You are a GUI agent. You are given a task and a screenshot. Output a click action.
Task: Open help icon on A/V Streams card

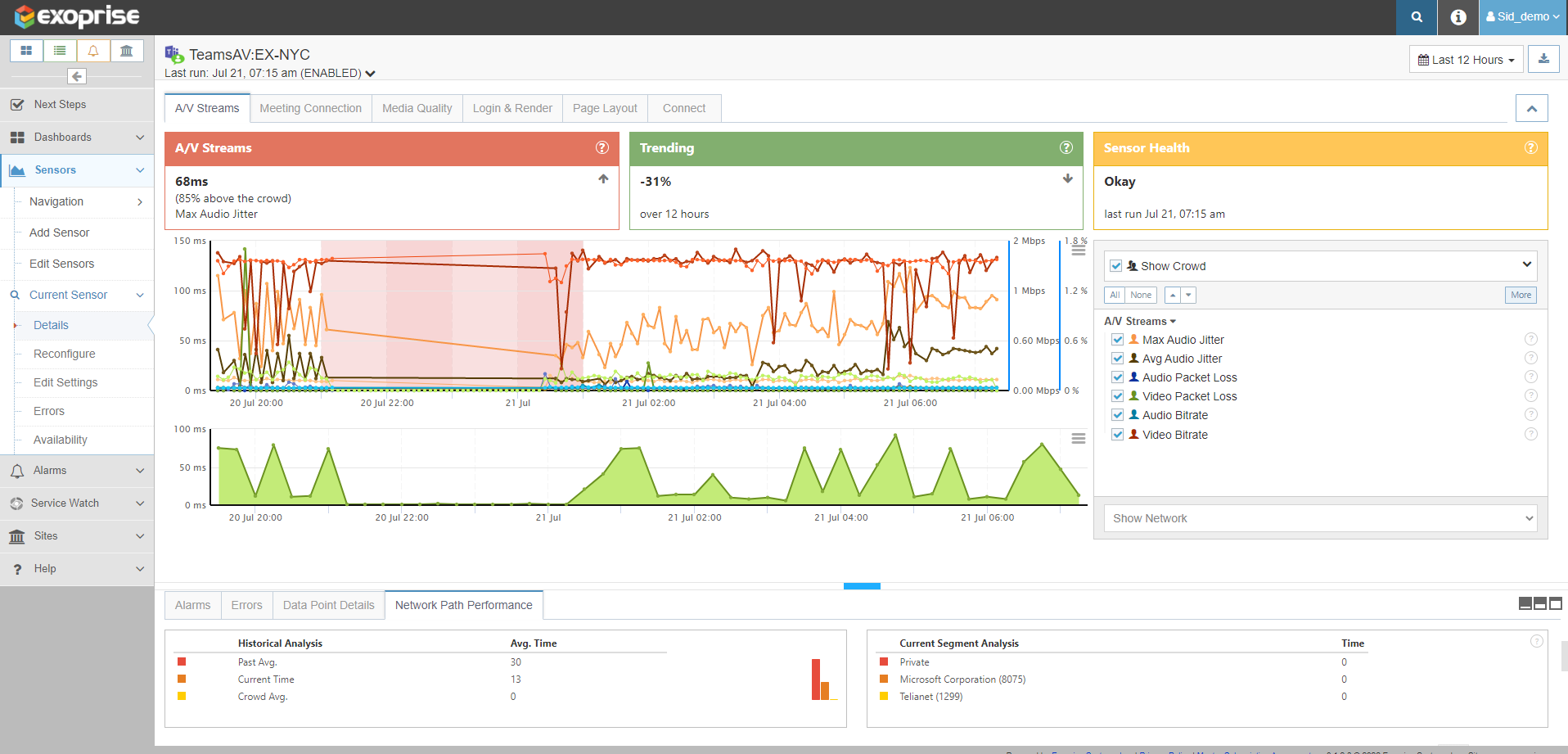tap(602, 148)
